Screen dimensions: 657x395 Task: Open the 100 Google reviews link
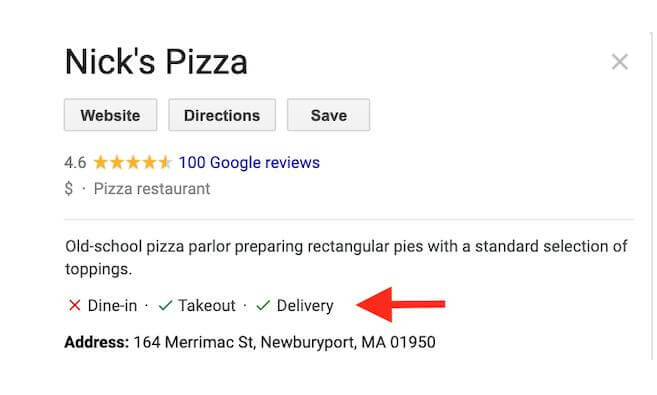249,163
